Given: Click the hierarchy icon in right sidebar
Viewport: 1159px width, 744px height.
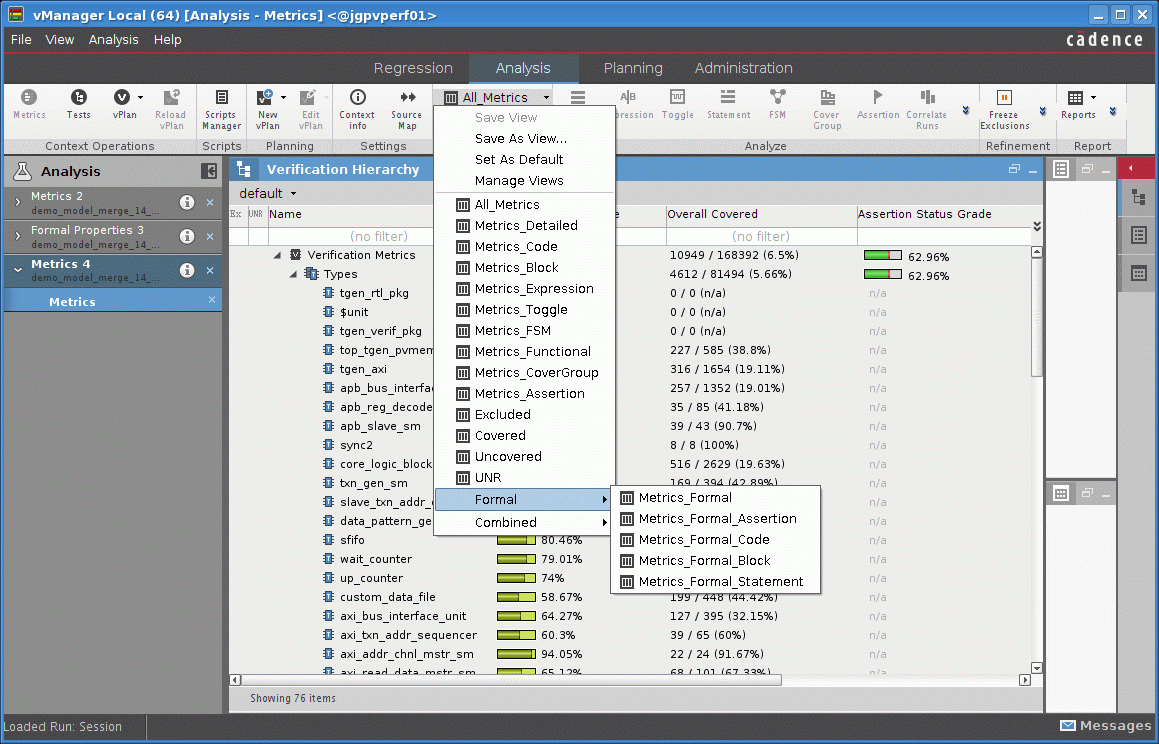Looking at the screenshot, I should point(1138,197).
